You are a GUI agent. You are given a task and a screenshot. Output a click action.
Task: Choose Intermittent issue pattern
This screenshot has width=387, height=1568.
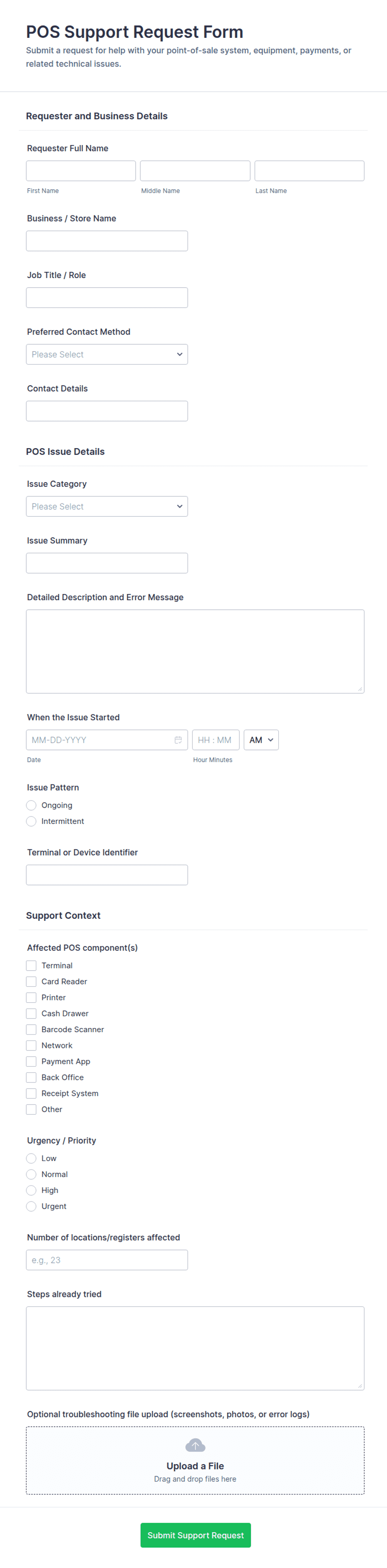pos(31,821)
